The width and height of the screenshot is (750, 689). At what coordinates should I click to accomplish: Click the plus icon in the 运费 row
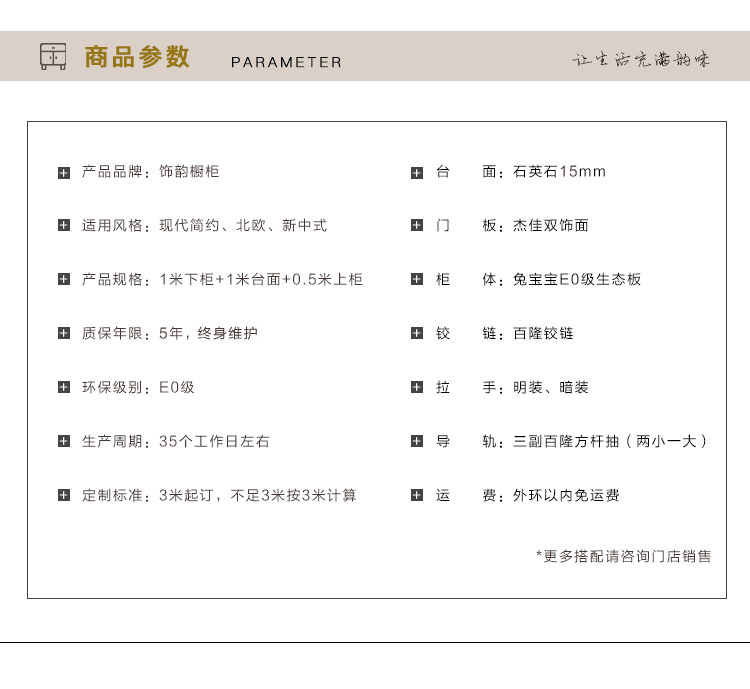(x=417, y=495)
